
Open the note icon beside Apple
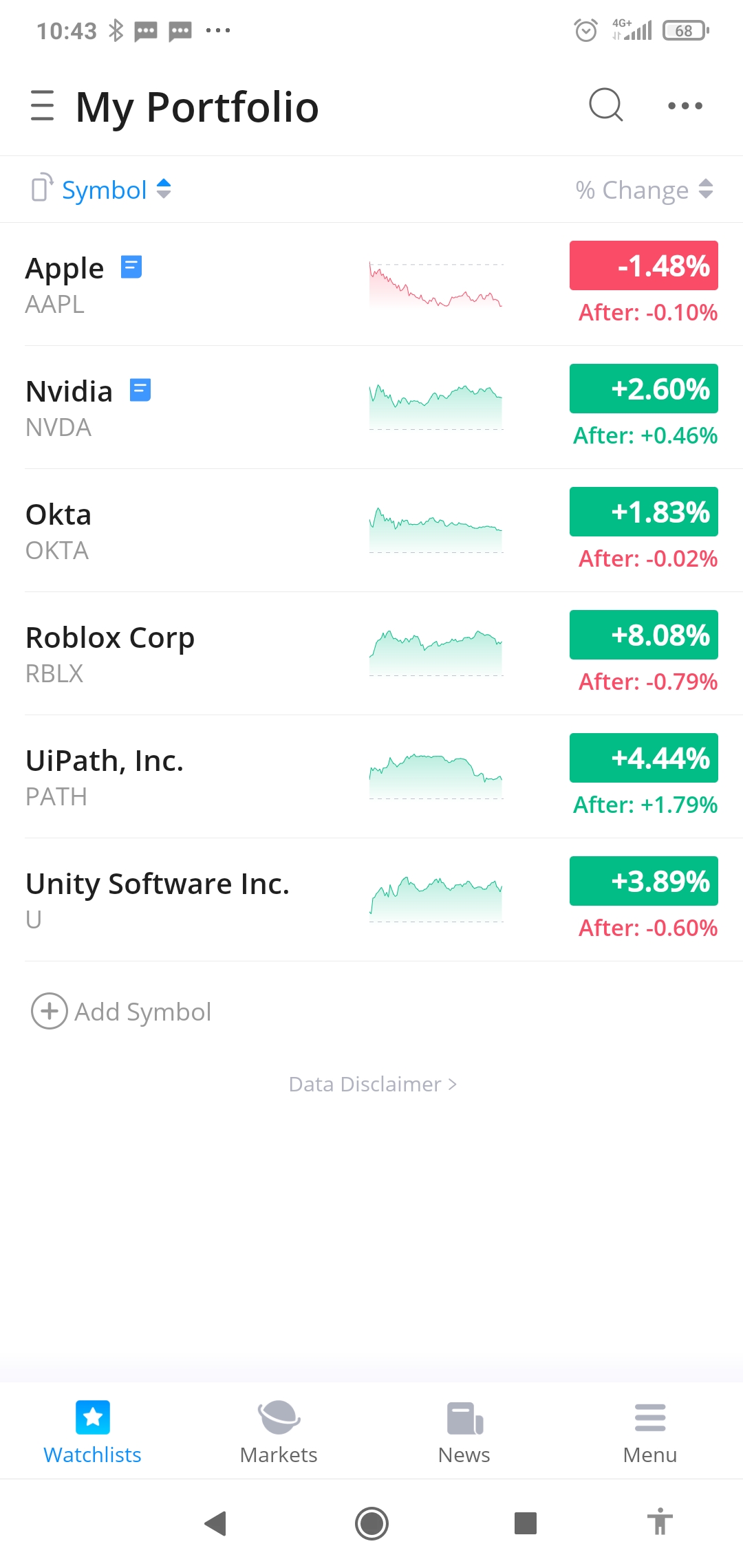pyautogui.click(x=131, y=267)
